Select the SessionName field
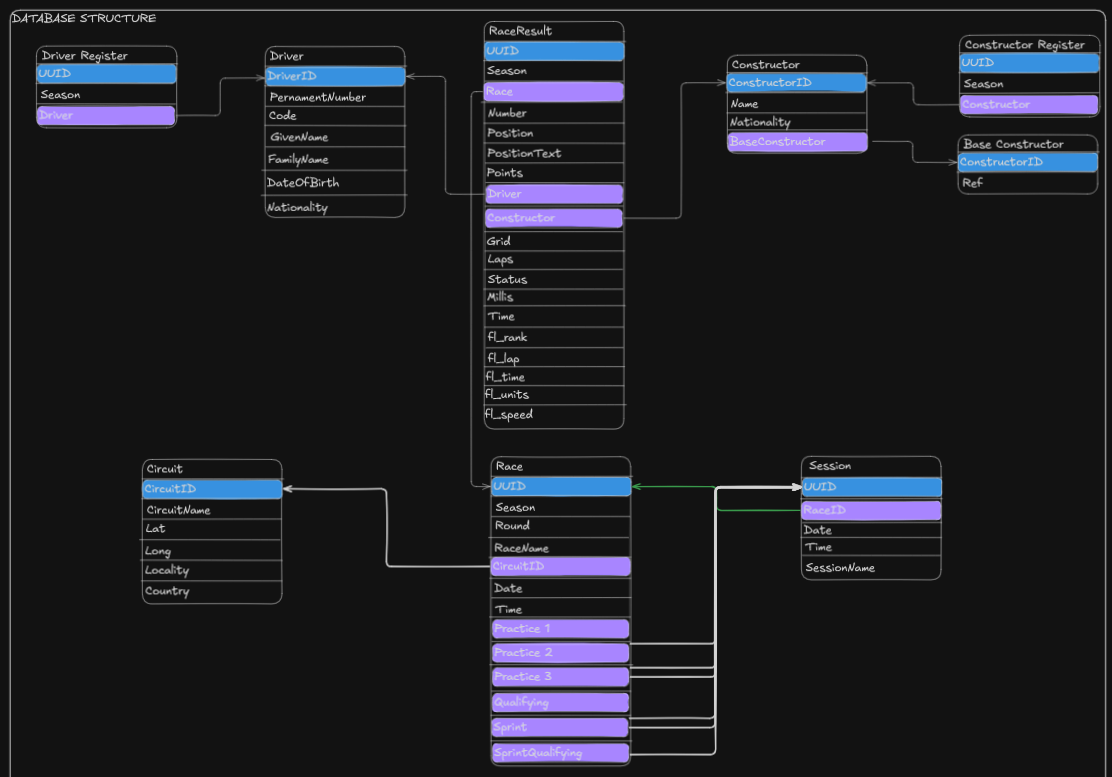Viewport: 1112px width, 777px height. tap(872, 568)
